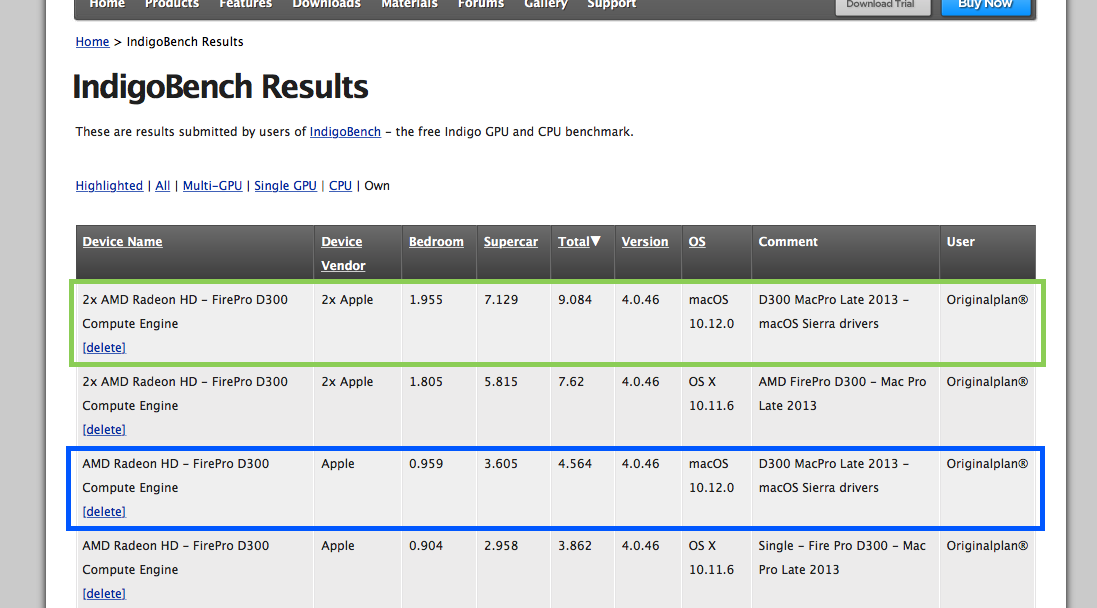Screen dimensions: 1097x608
Task: Click the Download Trial button
Action: click(x=883, y=6)
